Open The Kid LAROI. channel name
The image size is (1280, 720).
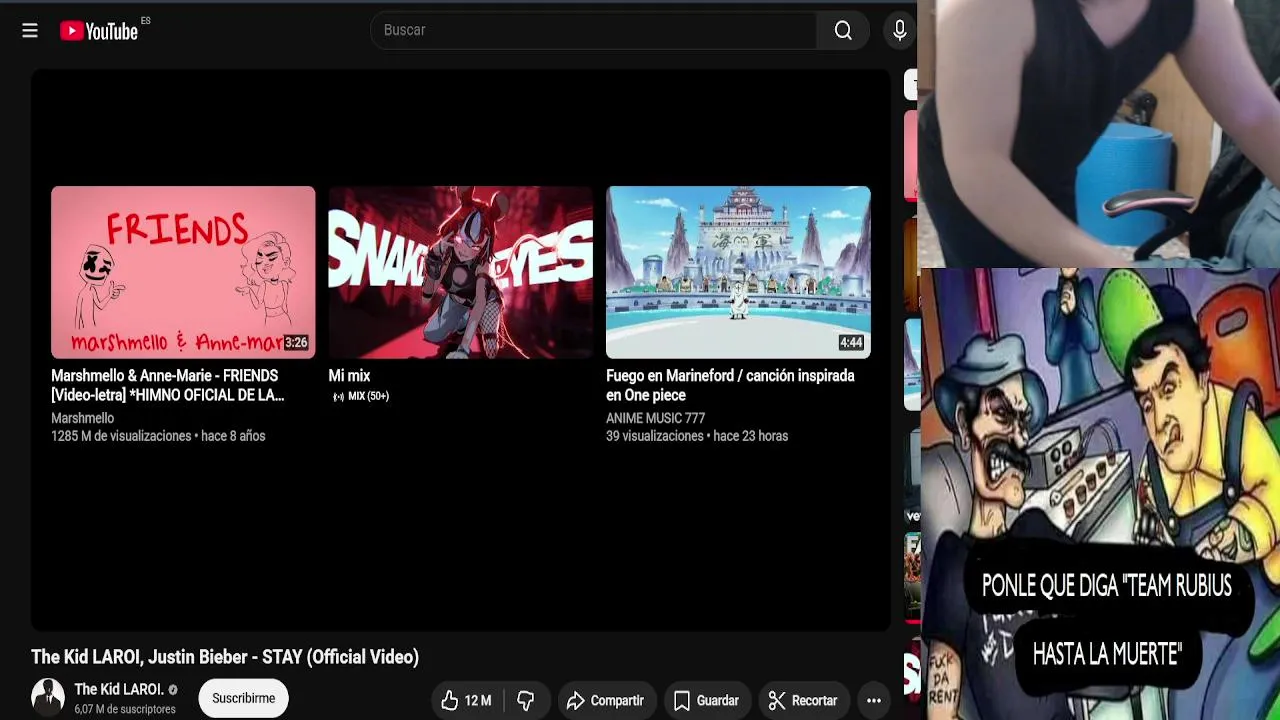119,689
